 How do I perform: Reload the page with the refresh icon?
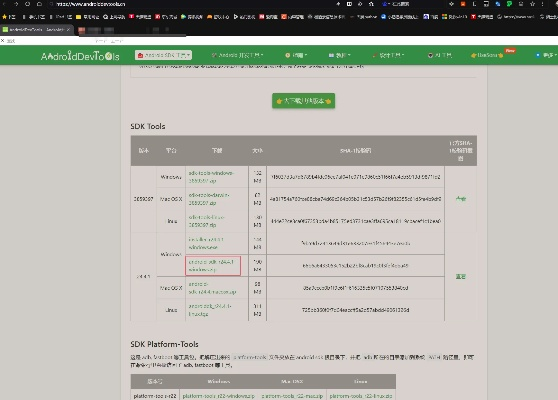tap(27, 4)
